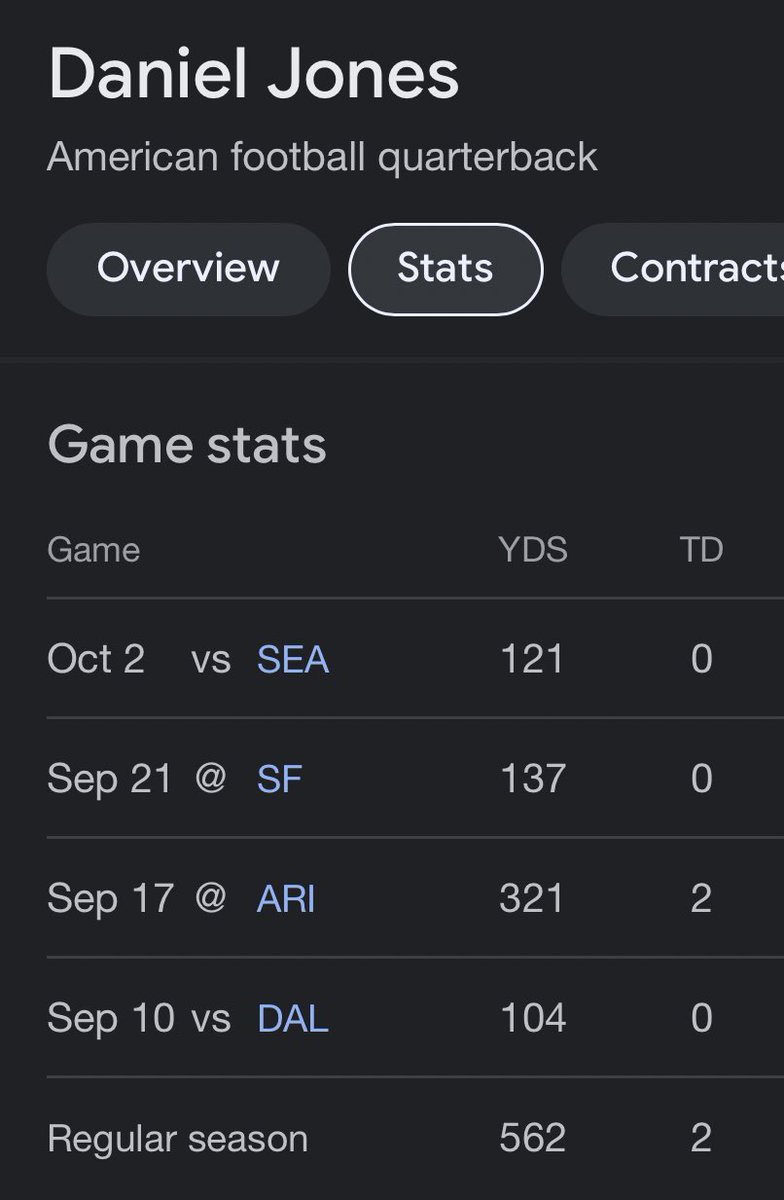Click the Game column header
The height and width of the screenshot is (1200, 784).
coord(93,550)
